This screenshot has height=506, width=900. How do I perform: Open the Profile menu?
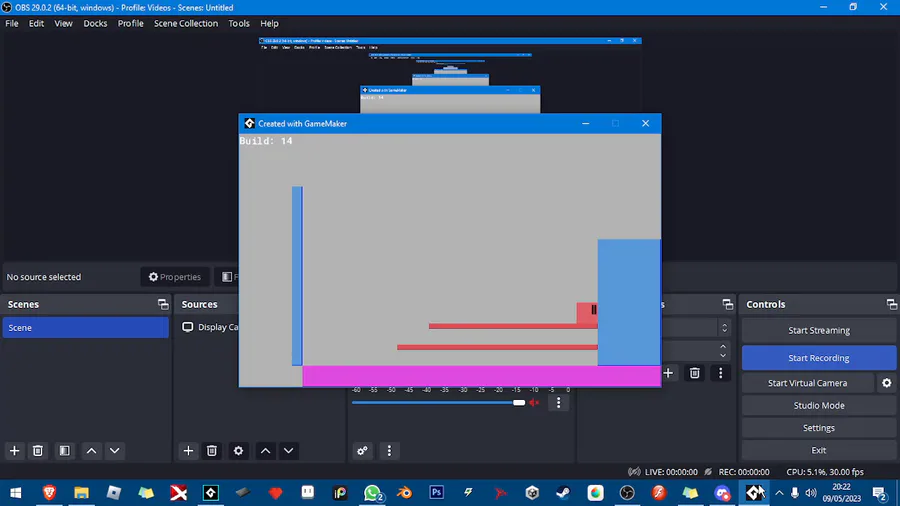(130, 24)
